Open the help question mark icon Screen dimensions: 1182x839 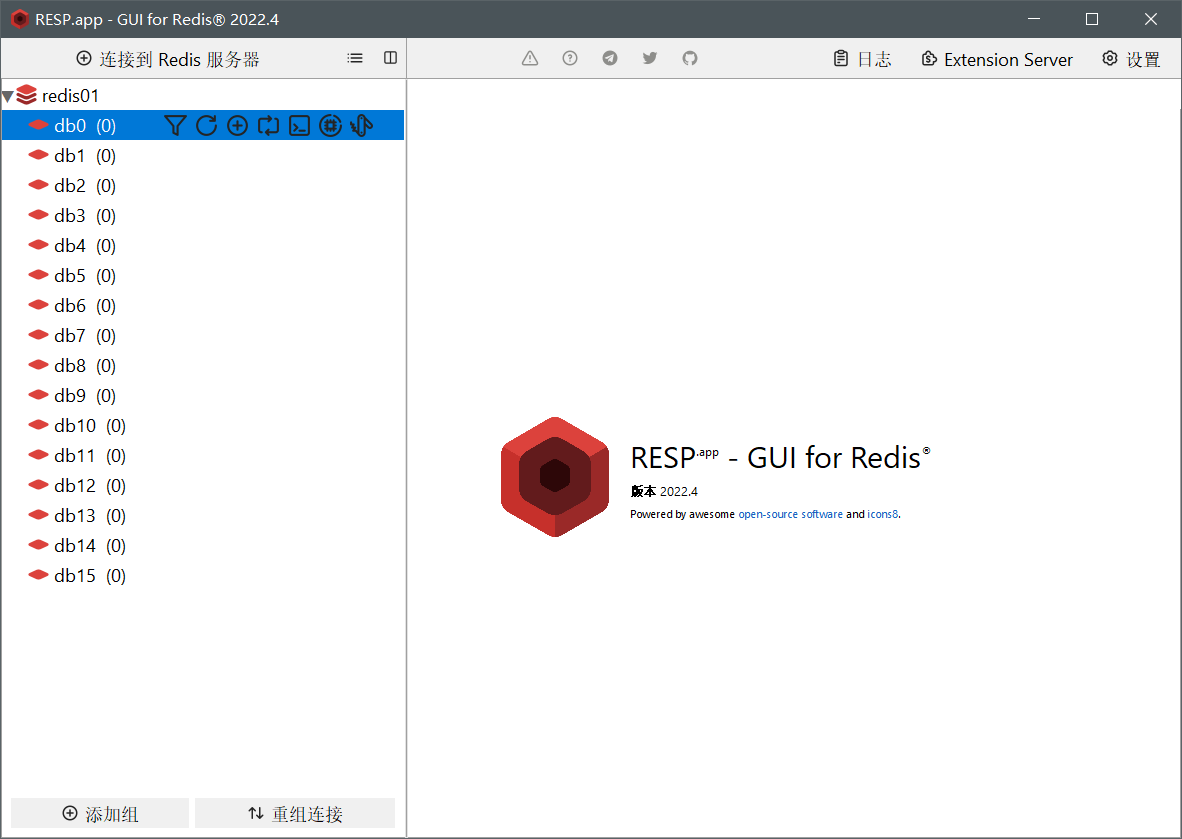(x=570, y=58)
